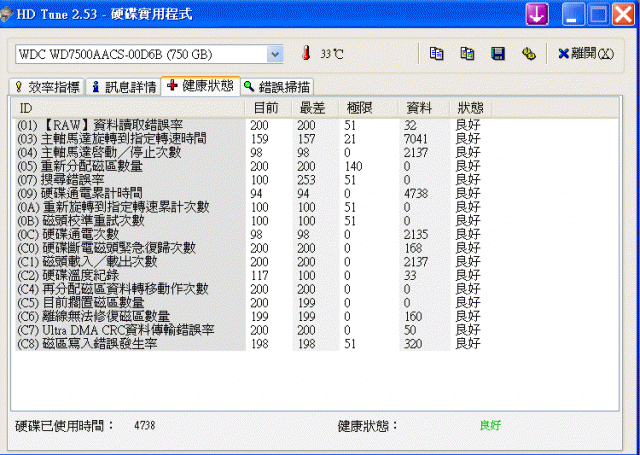Open the options gear icon
Viewport: 640px width, 455px height.
tap(529, 53)
